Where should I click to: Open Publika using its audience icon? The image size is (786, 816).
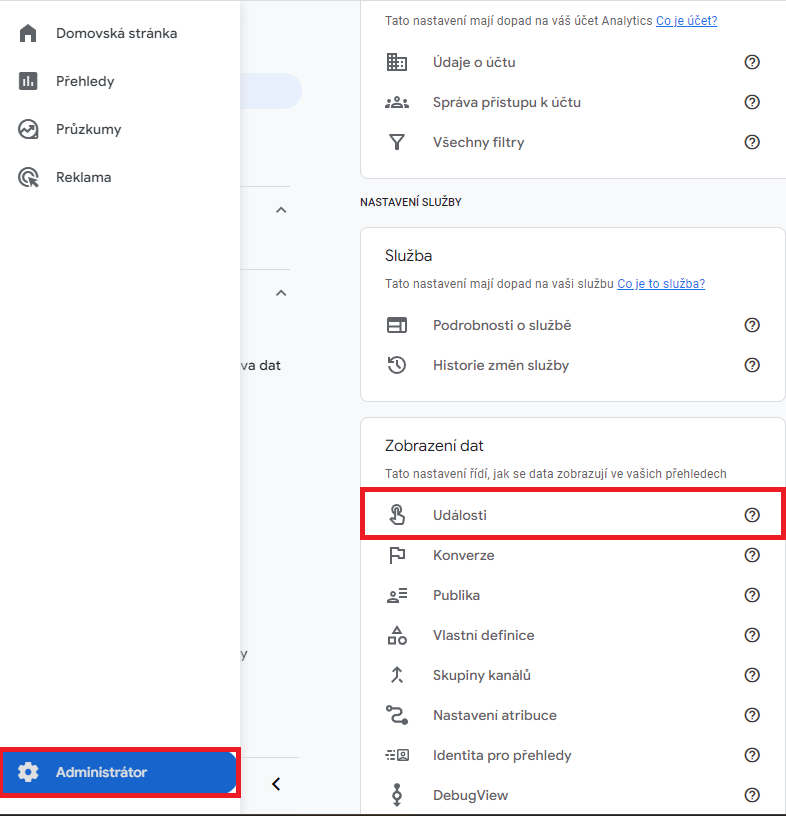(x=397, y=595)
